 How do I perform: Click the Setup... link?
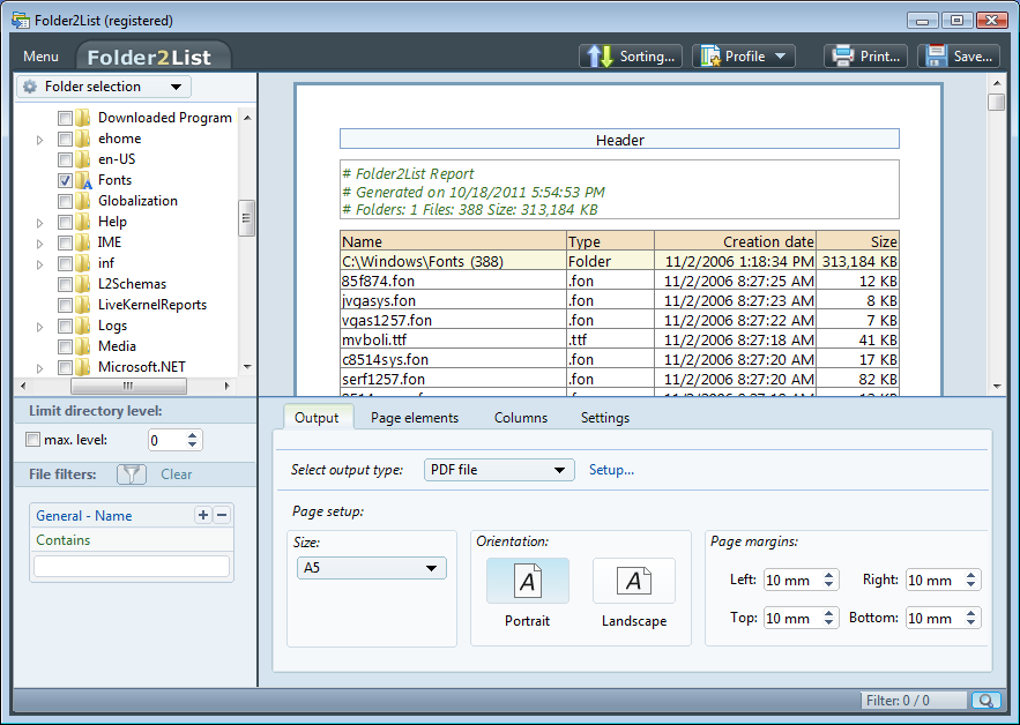(611, 470)
